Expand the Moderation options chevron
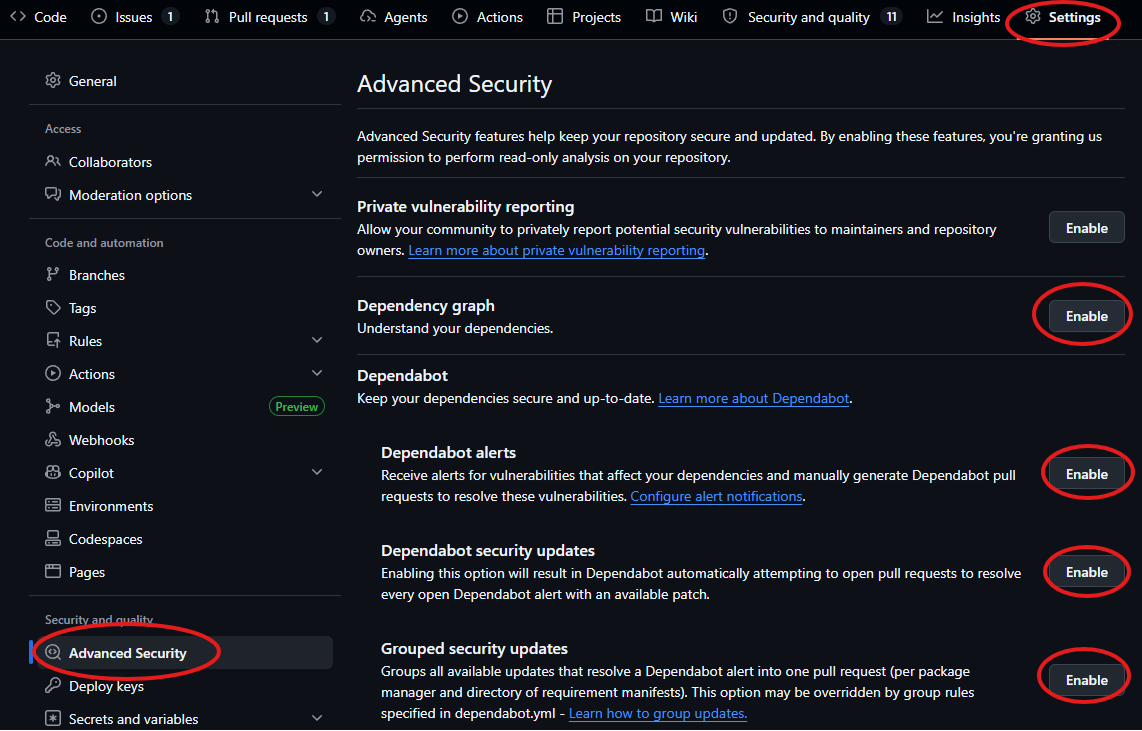 click(x=317, y=194)
